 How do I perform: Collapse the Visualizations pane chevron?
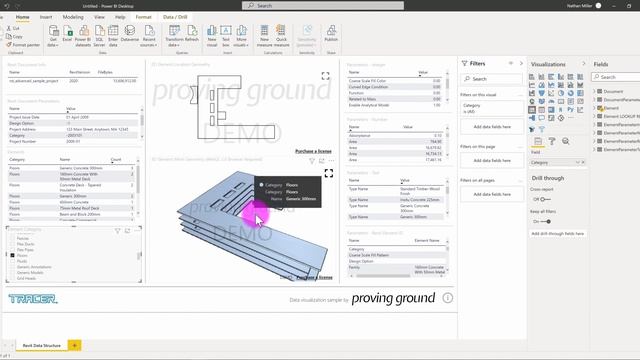[x=584, y=64]
